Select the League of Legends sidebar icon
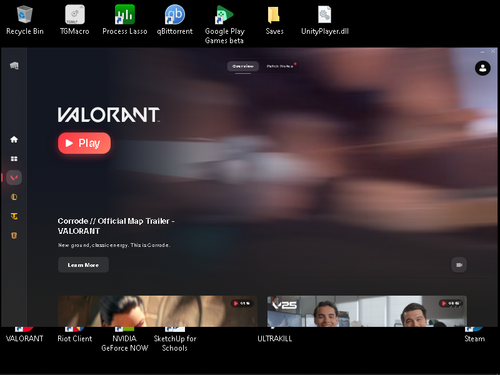 14,197
